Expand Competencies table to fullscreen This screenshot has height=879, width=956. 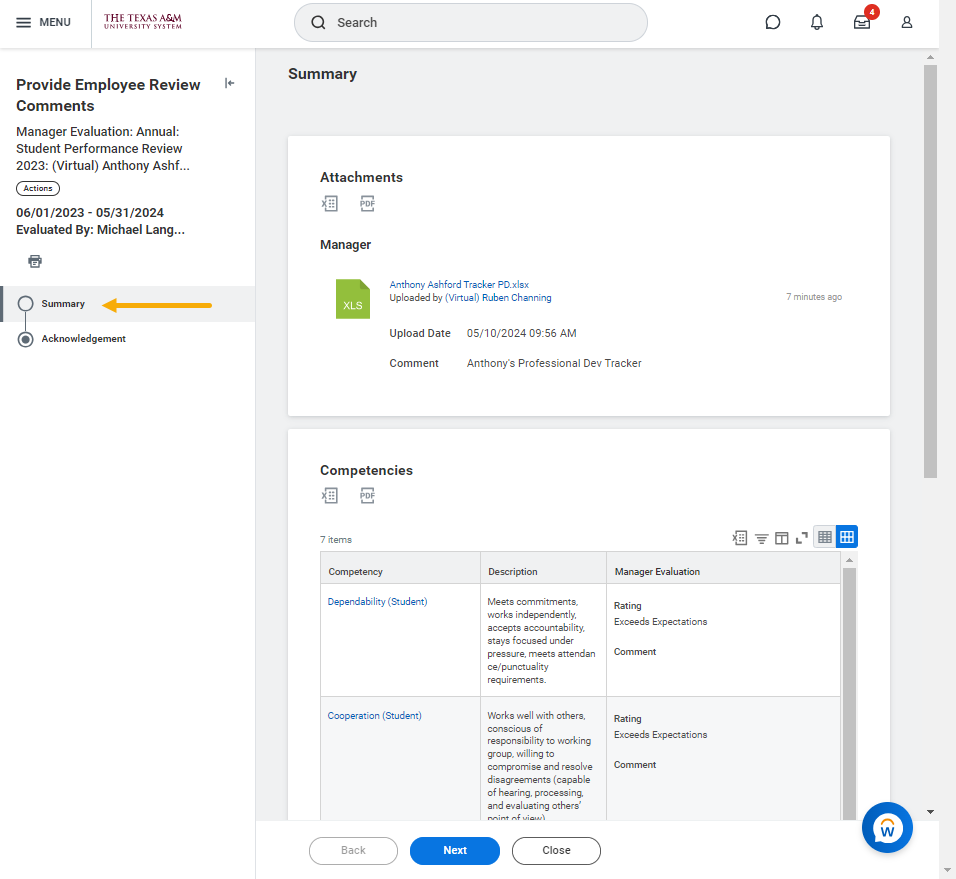(801, 538)
